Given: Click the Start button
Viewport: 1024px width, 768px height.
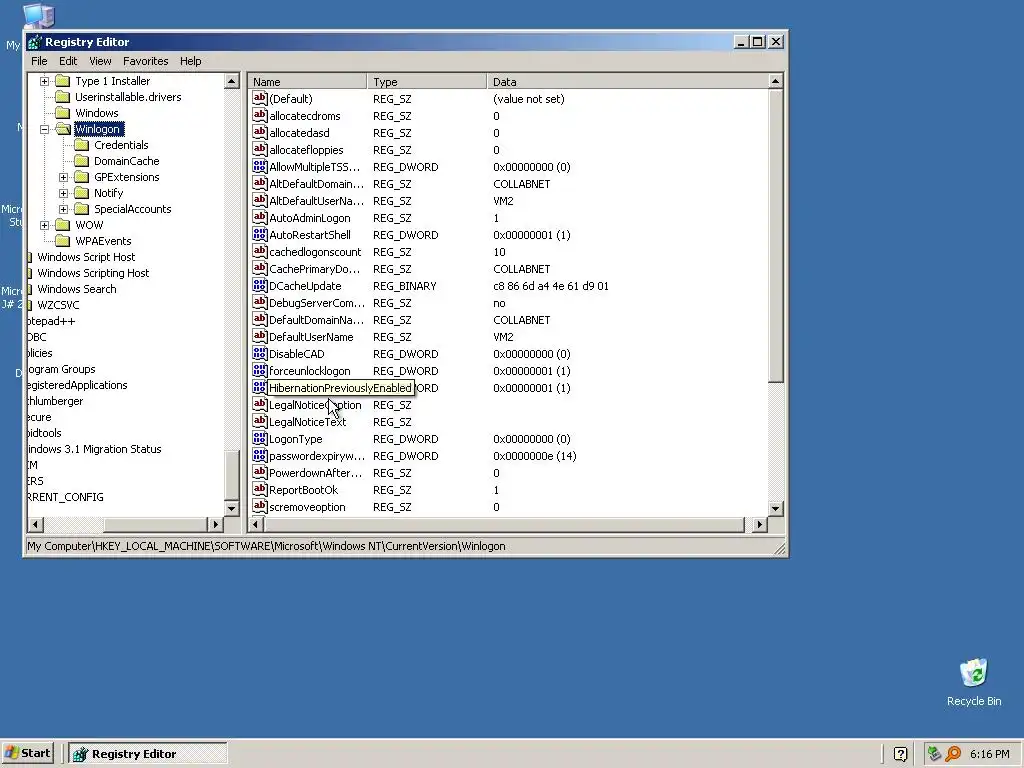Looking at the screenshot, I should 27,754.
